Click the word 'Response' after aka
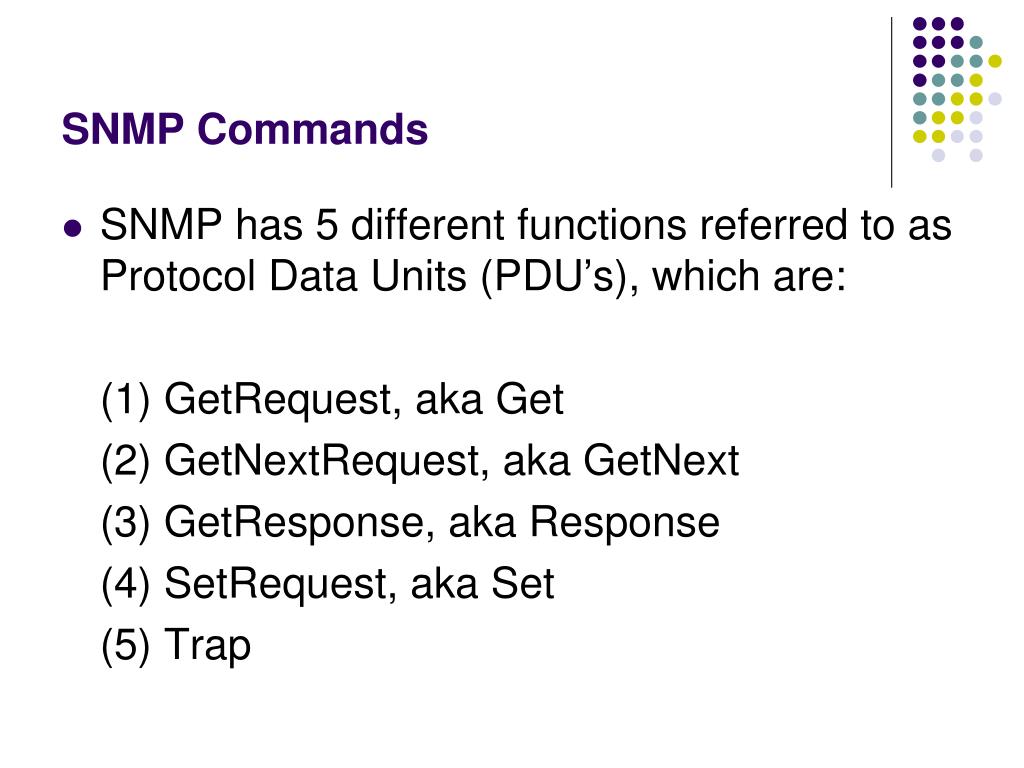1024x768 pixels. 624,522
